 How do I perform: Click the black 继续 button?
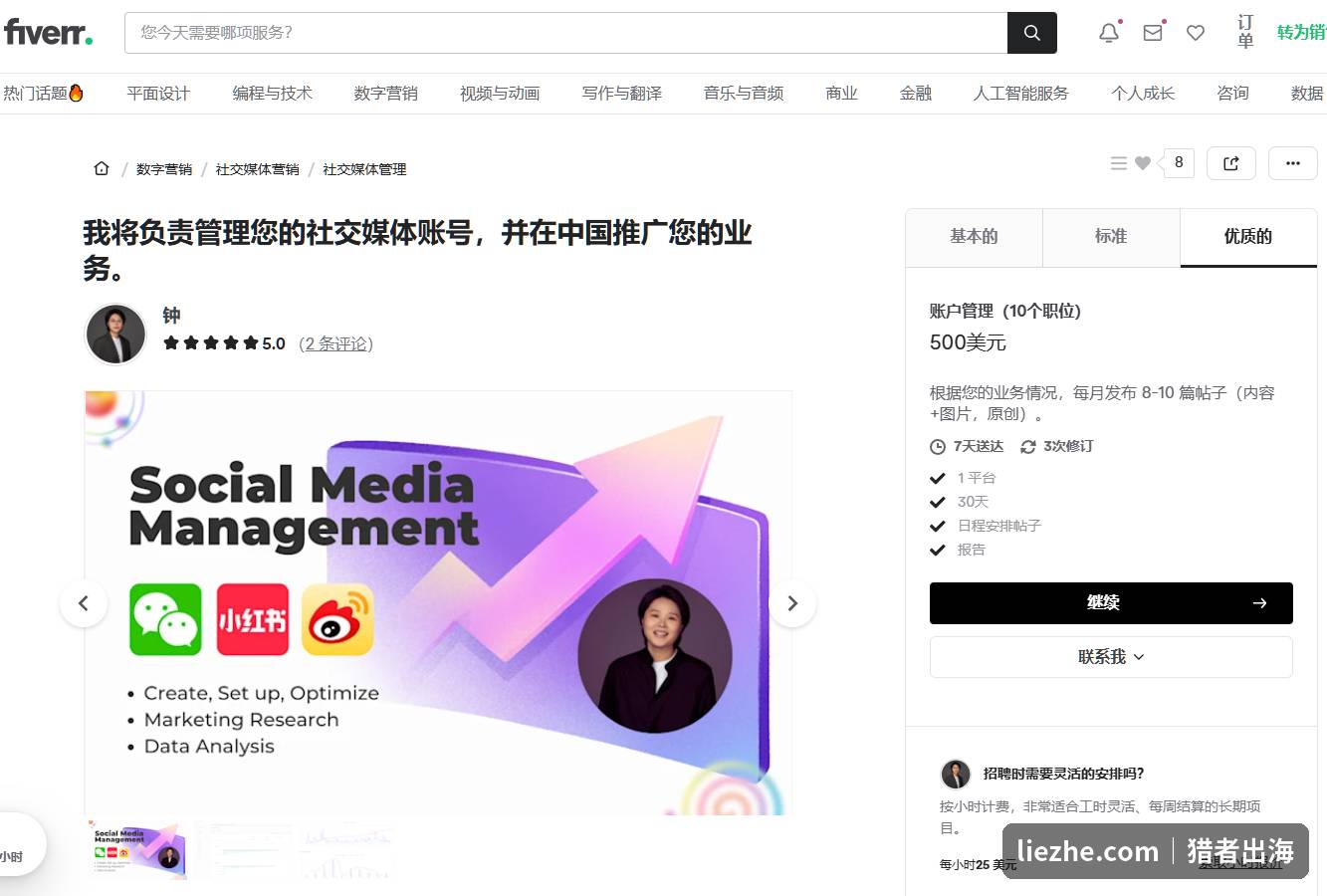[1111, 603]
